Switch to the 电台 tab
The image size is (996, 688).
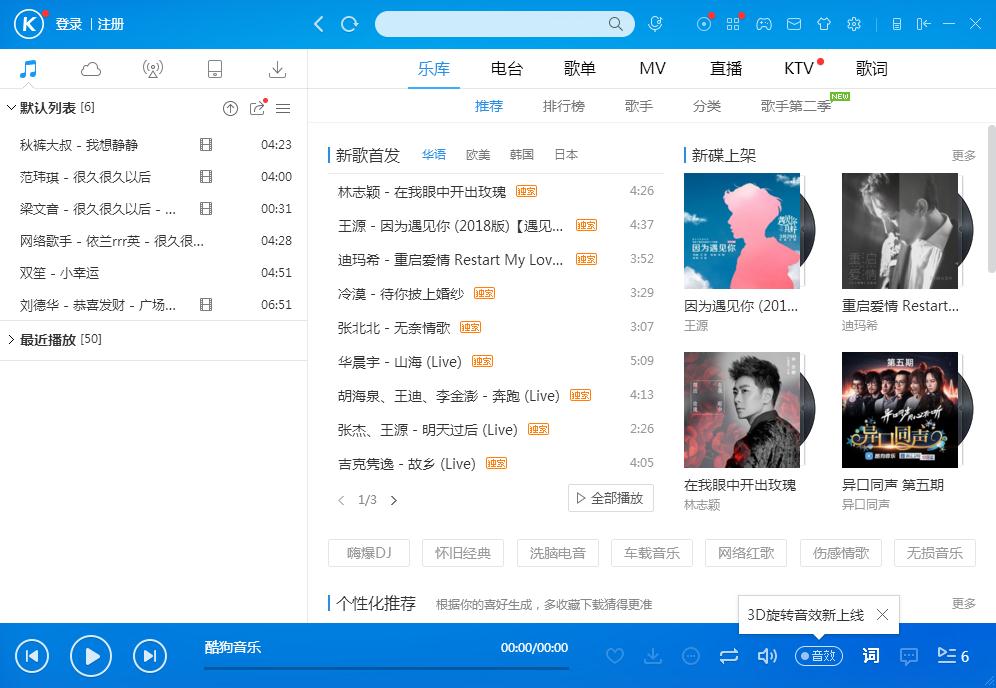click(506, 69)
